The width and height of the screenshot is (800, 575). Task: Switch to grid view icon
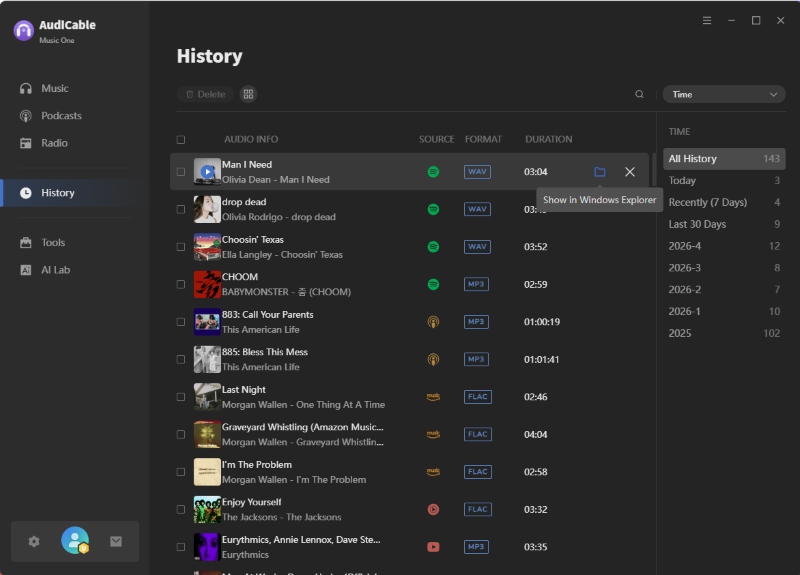click(248, 94)
